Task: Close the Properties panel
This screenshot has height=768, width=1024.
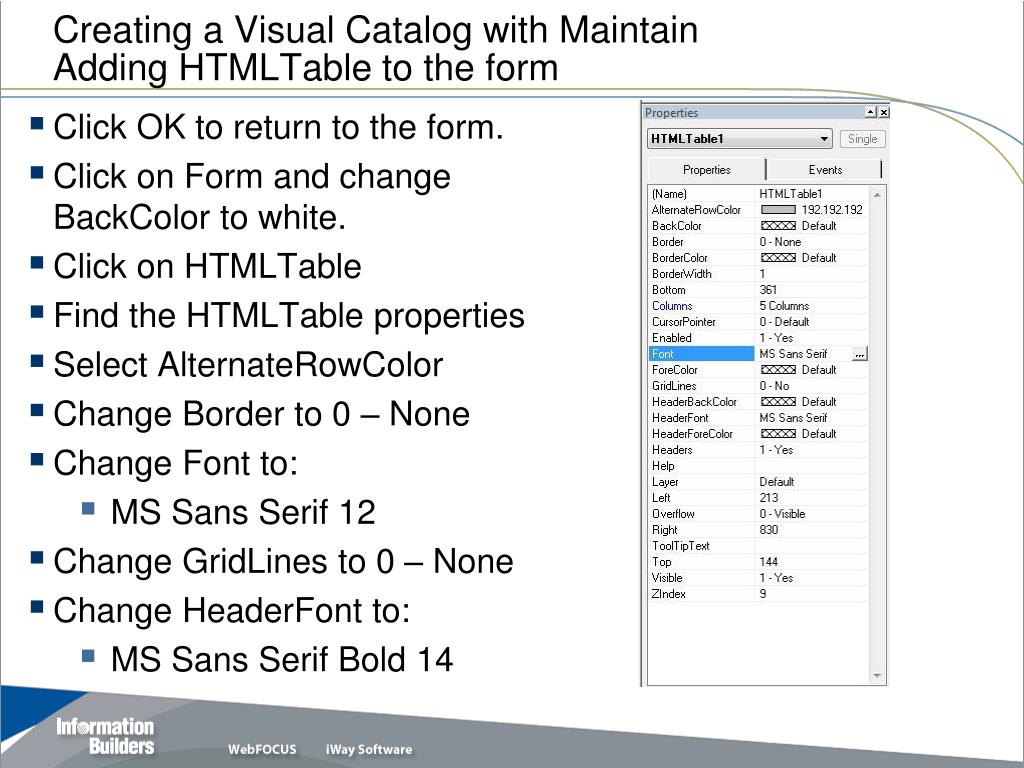Action: pyautogui.click(x=883, y=112)
